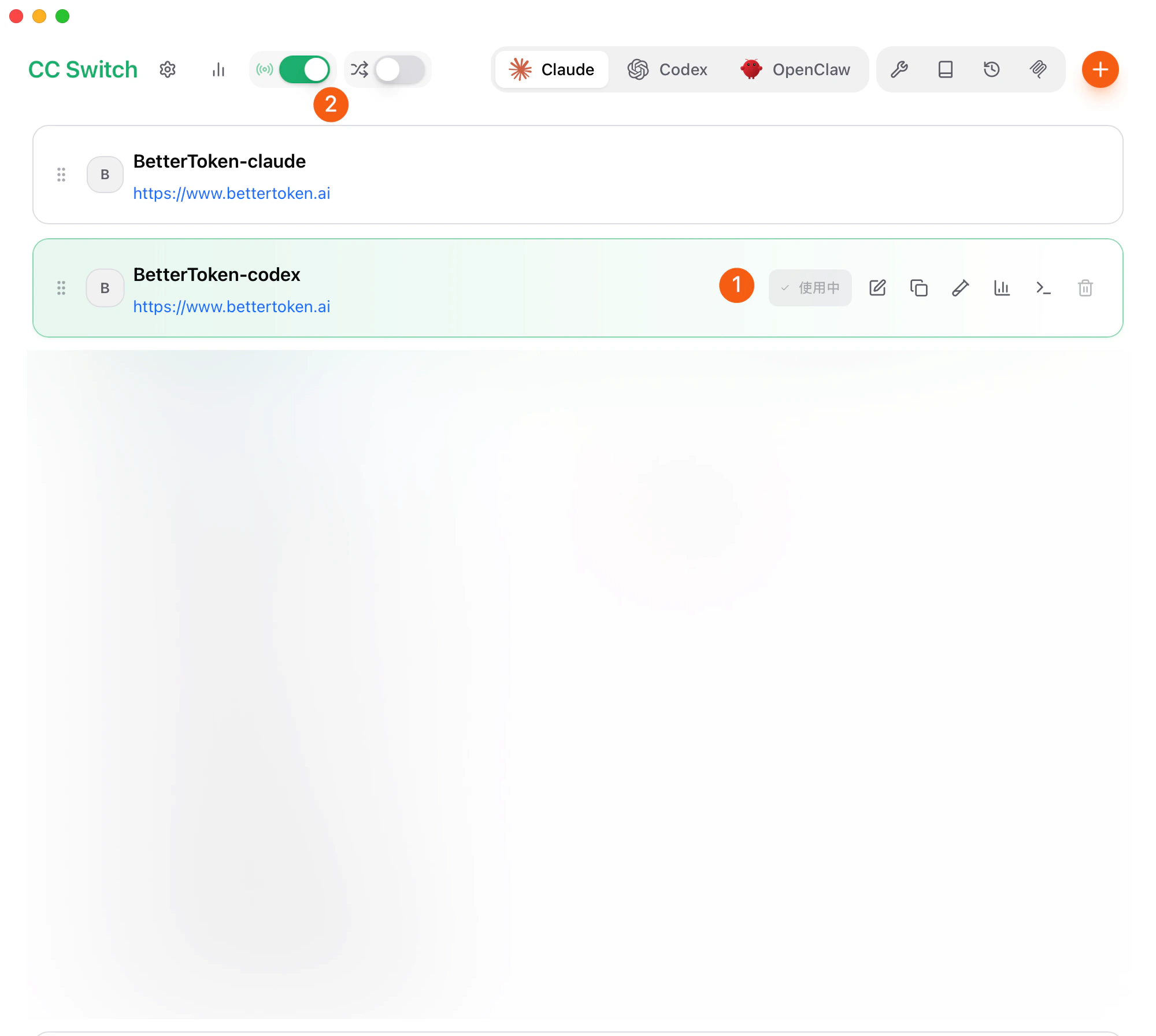Edit the BetterToken-codex provider

pyautogui.click(x=877, y=288)
